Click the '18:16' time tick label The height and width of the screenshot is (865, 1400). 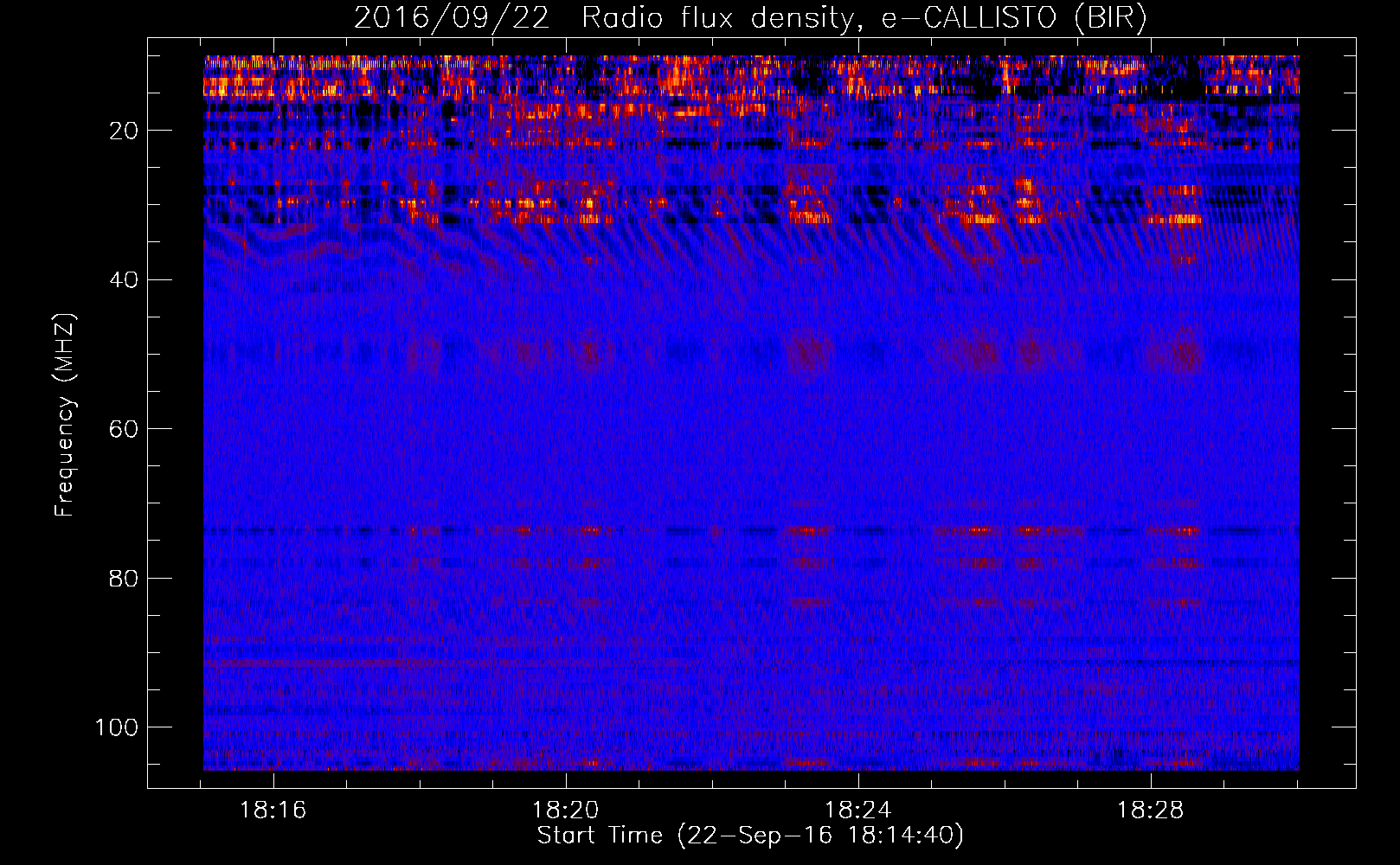273,811
